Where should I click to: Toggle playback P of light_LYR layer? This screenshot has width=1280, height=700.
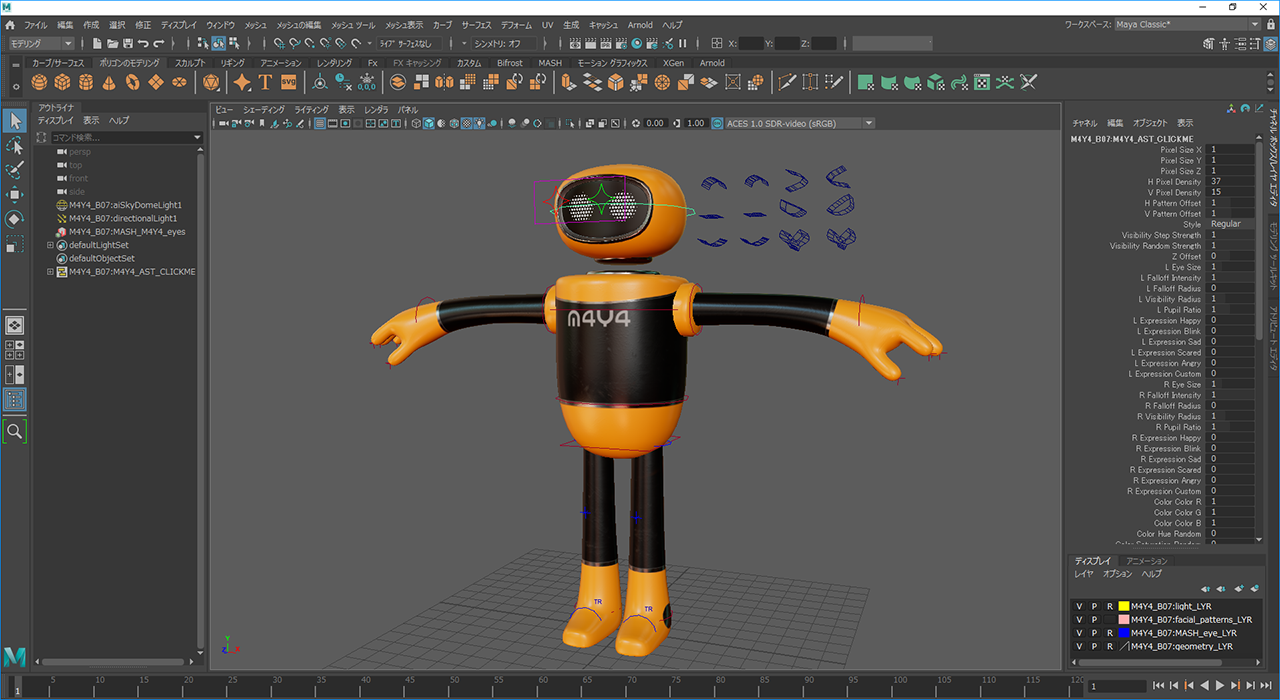click(1094, 606)
